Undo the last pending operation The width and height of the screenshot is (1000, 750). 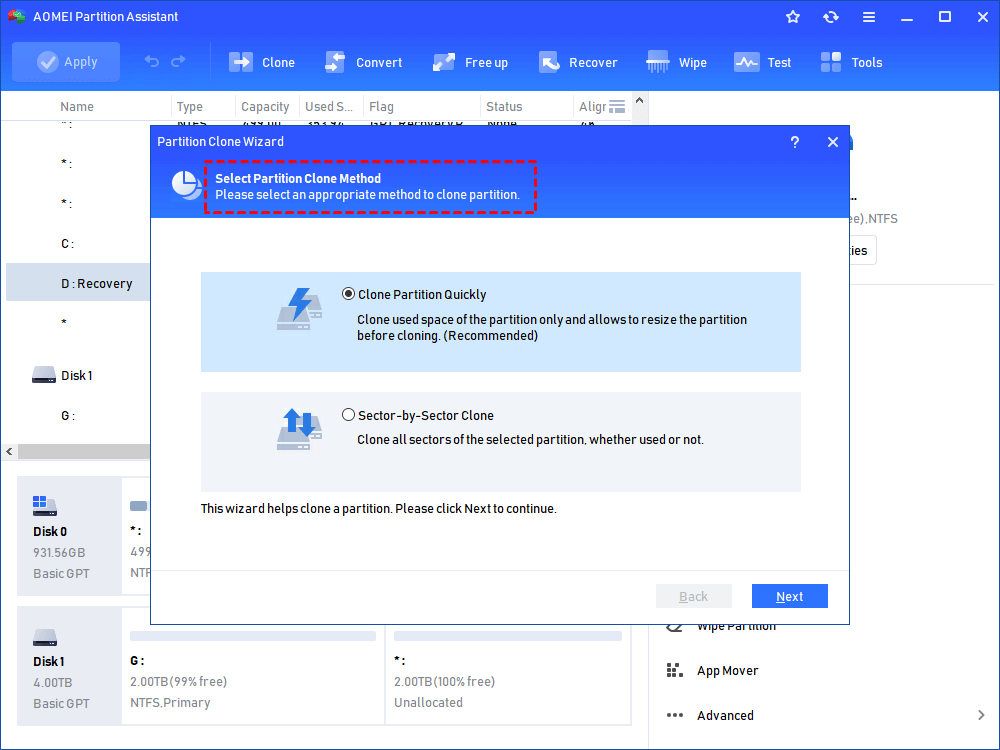coord(152,61)
